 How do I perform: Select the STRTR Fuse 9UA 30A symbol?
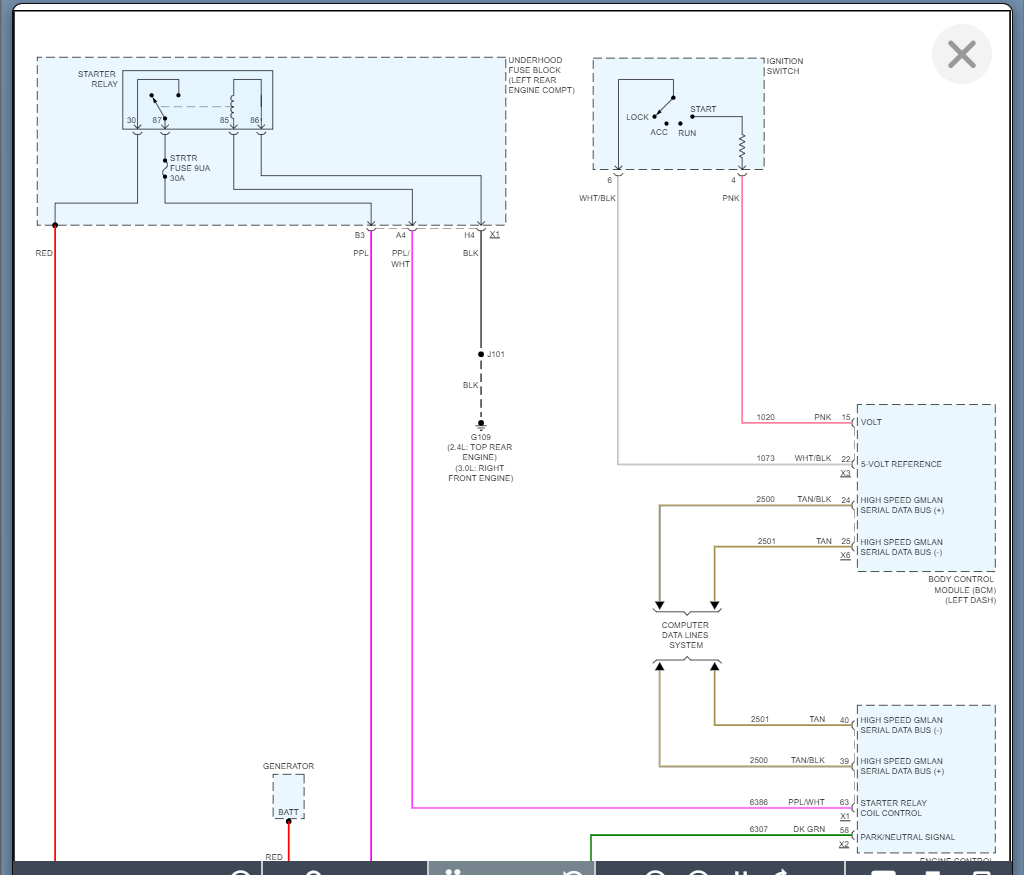165,168
